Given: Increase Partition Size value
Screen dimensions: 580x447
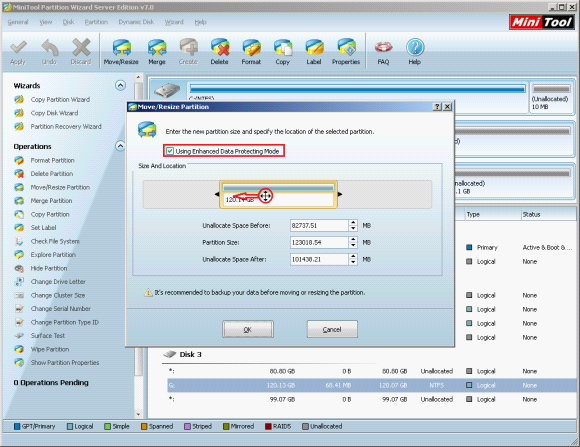Looking at the screenshot, I should tap(353, 239).
